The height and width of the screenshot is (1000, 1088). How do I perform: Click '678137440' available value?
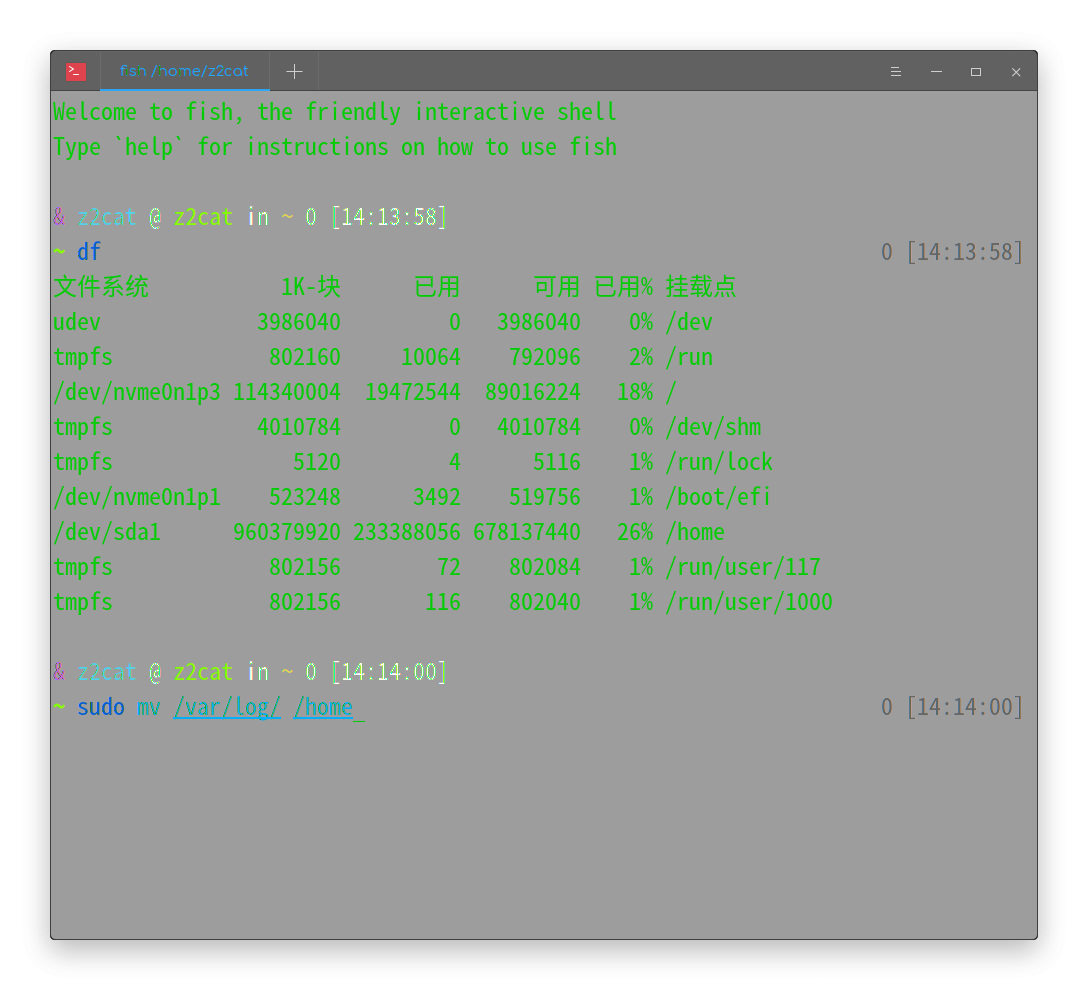[x=527, y=532]
